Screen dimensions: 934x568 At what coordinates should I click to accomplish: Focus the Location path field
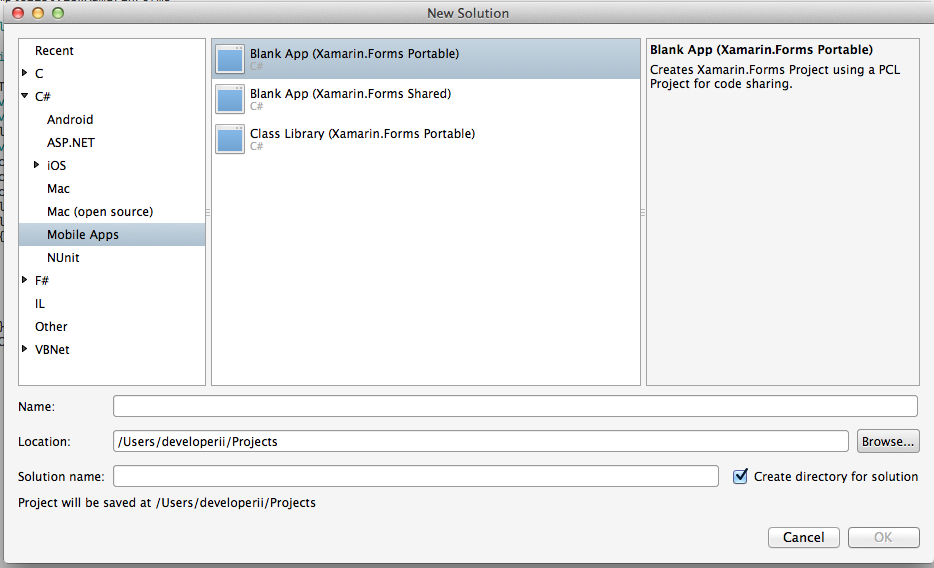point(481,441)
